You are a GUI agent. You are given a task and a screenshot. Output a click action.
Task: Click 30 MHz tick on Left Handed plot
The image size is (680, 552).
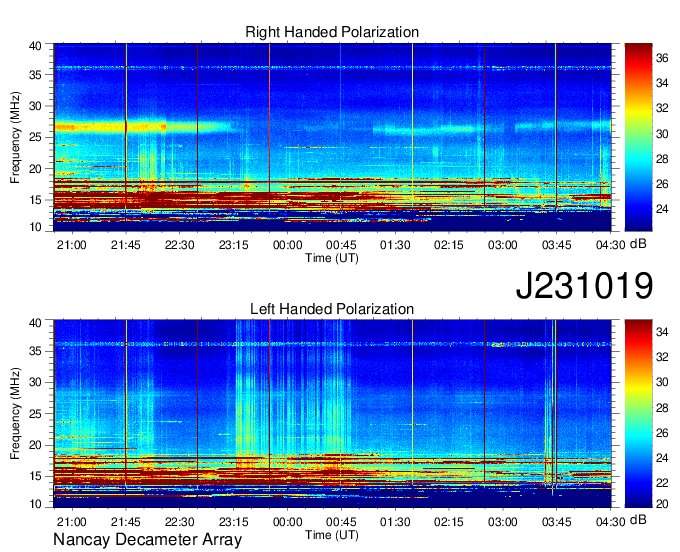point(35,383)
